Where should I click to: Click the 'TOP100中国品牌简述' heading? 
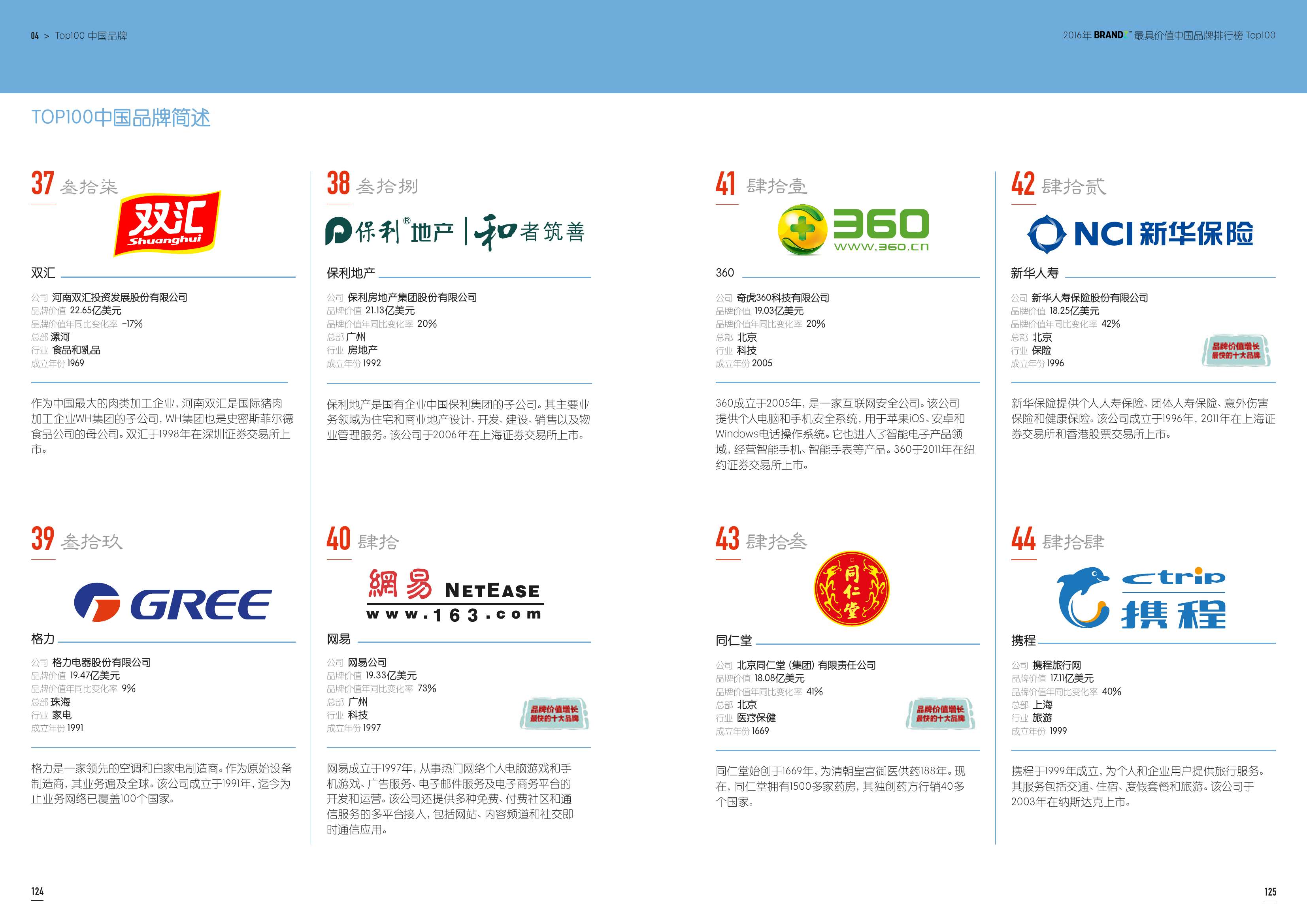(121, 118)
